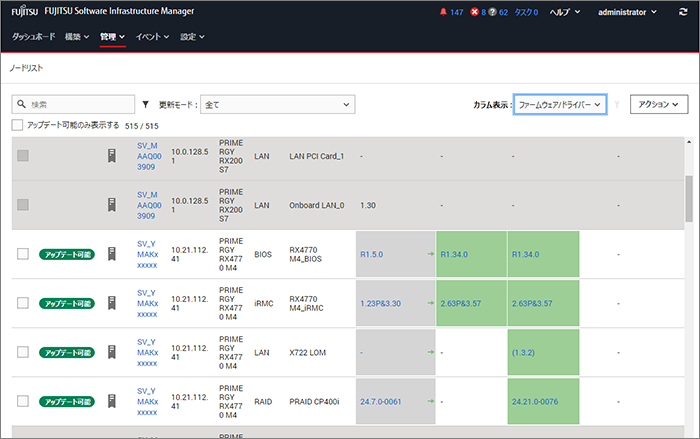Screen dimensions: 700x439
Task: Click the 515 / 515 count text
Action: coord(142,126)
